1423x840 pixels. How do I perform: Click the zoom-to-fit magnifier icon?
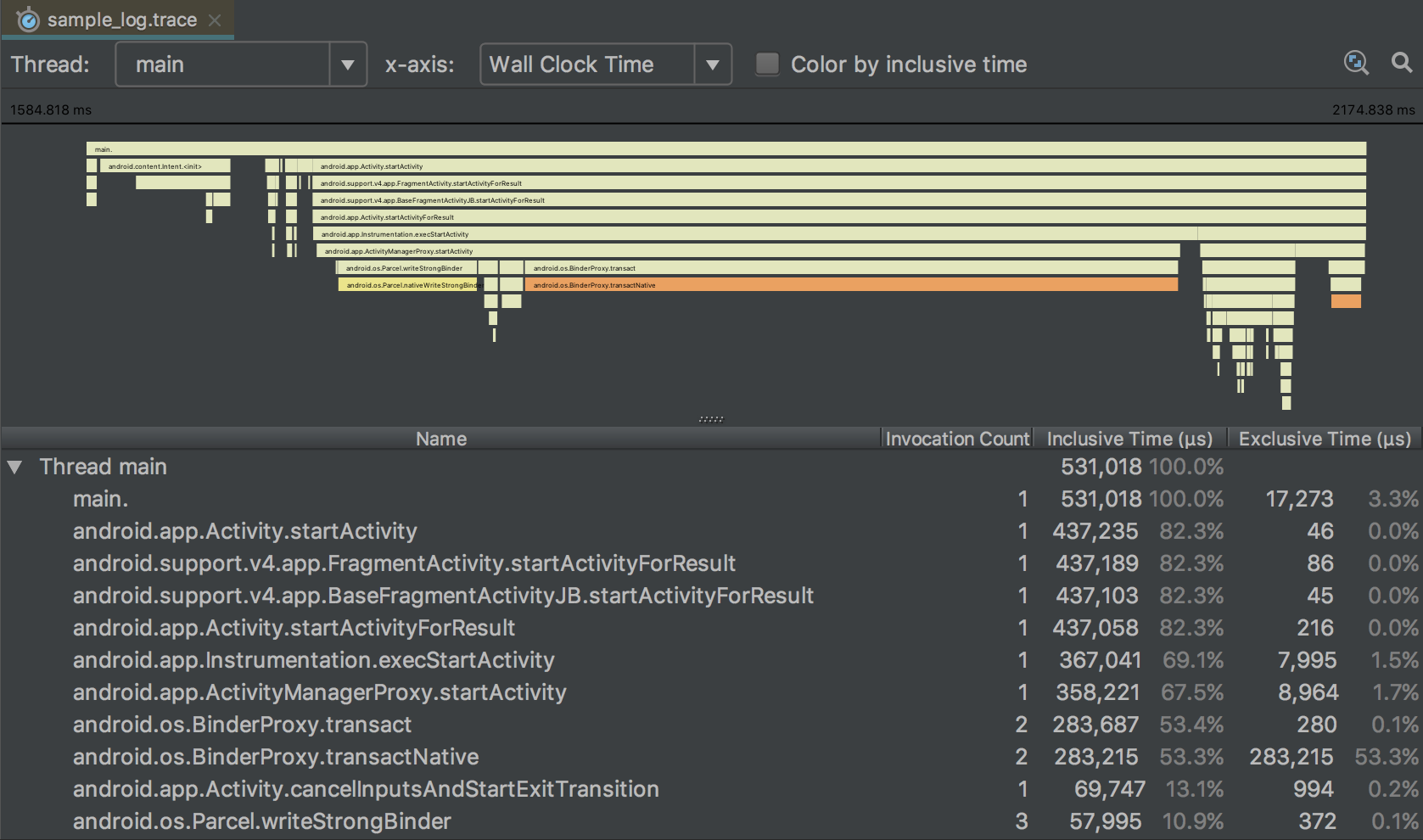tap(1356, 63)
